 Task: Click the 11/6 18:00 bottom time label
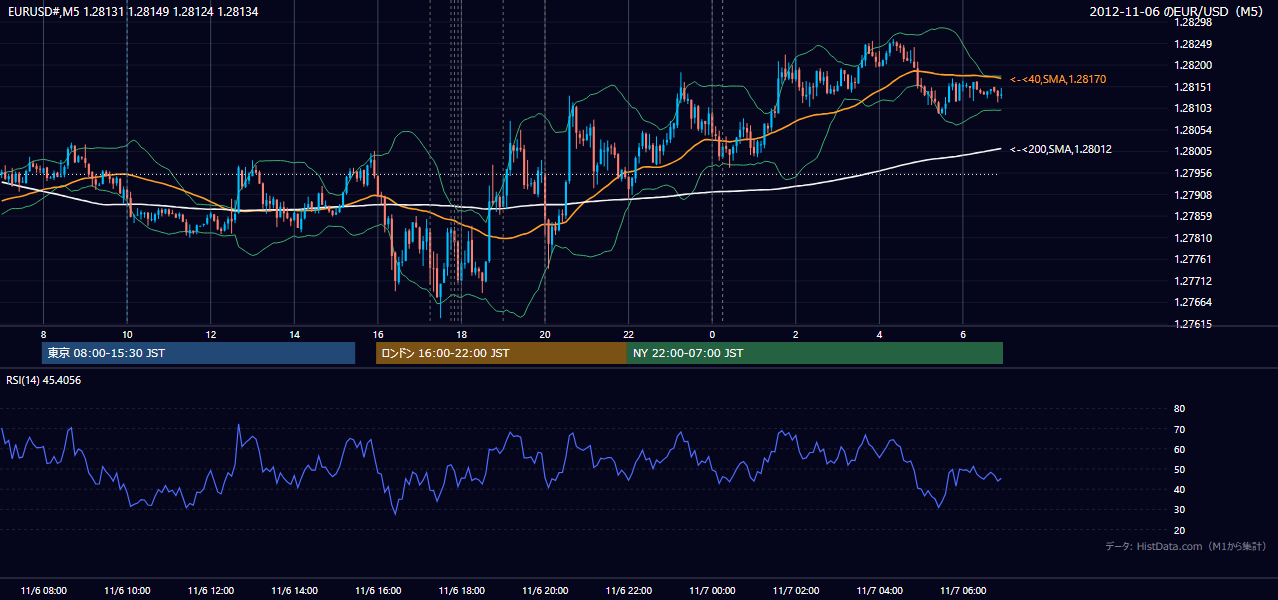click(x=461, y=591)
